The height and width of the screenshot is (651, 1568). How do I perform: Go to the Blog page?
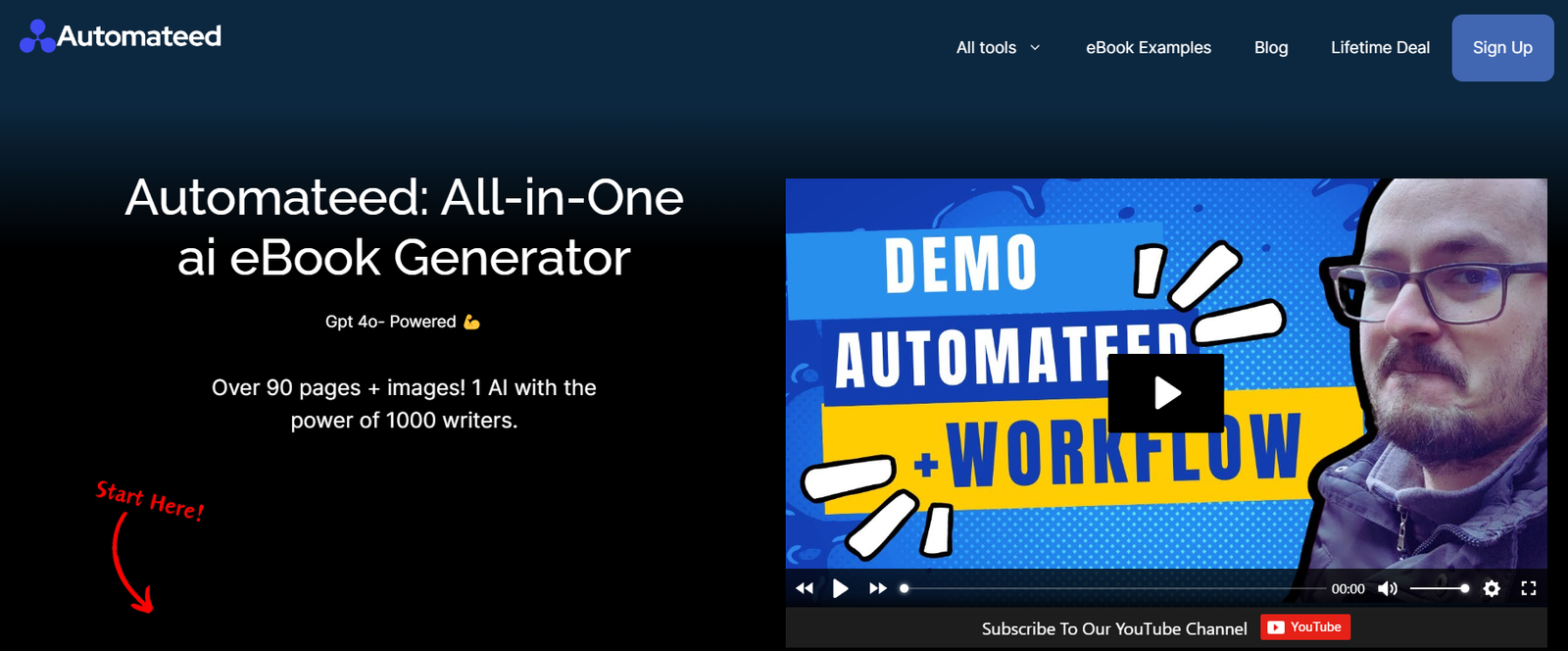1270,48
